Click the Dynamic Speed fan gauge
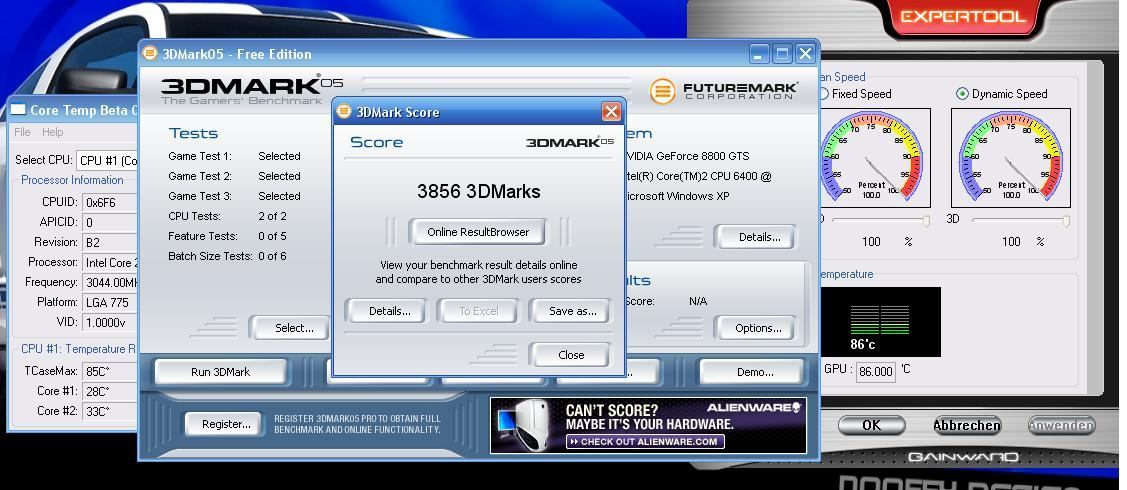Viewport: 1127px width, 490px height. click(x=1011, y=158)
